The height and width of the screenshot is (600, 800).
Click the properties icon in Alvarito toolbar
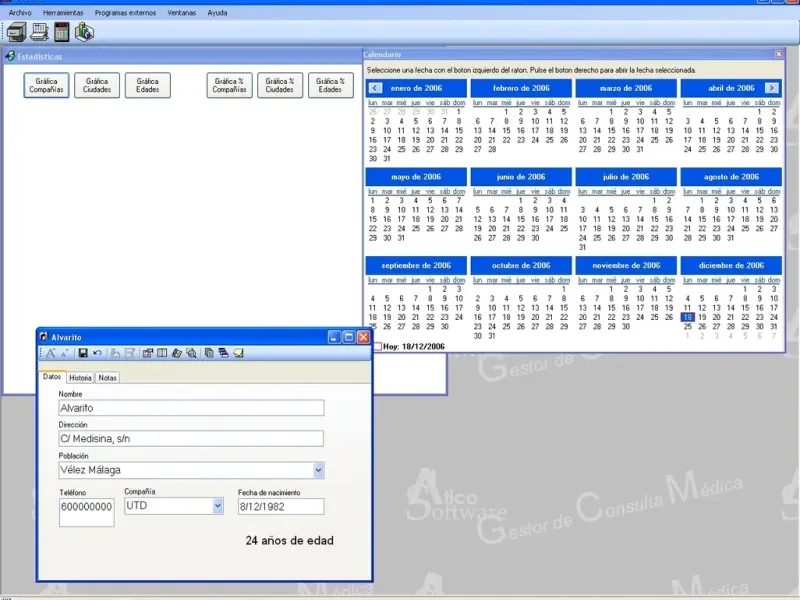tap(148, 353)
